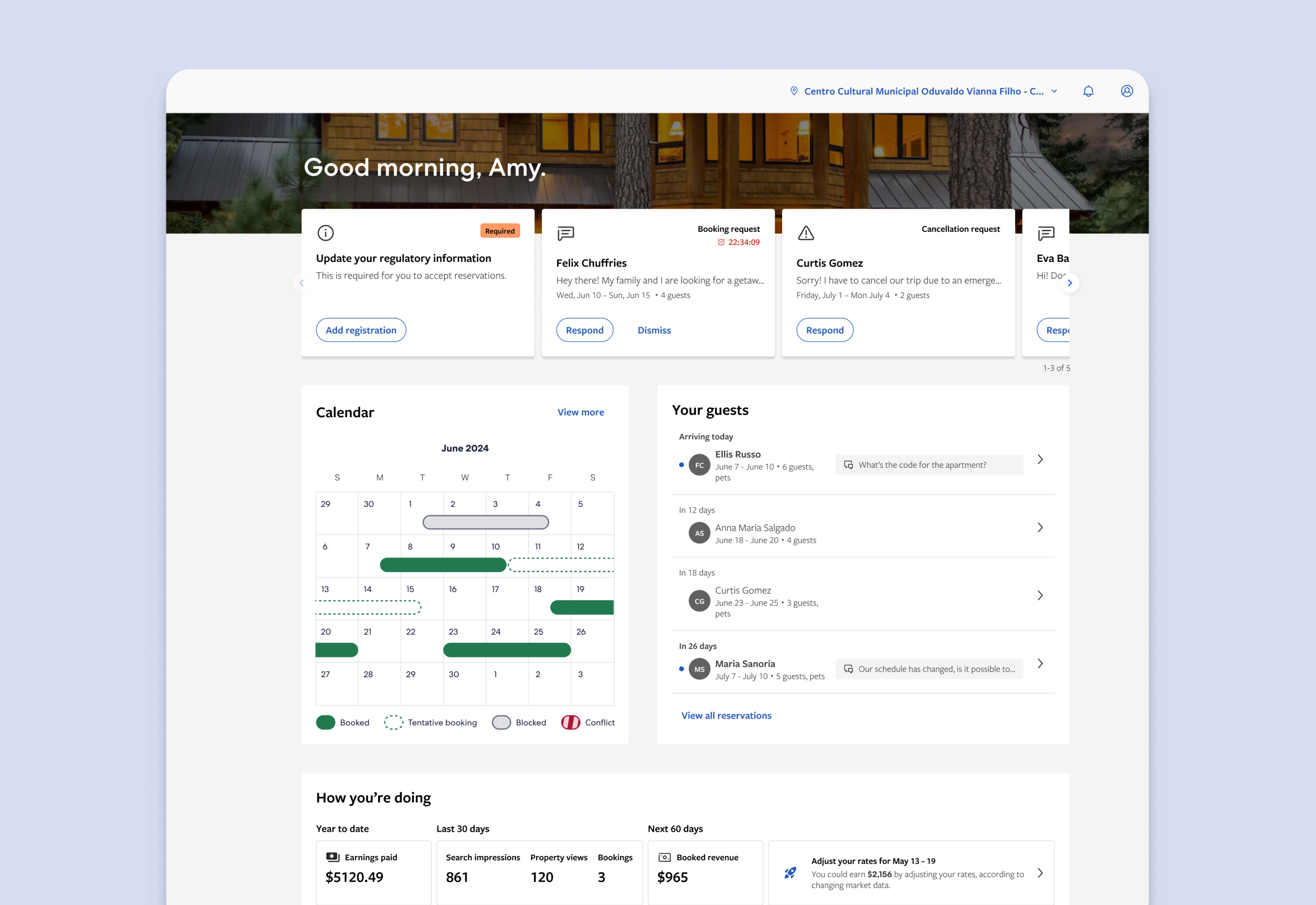Click the Booked revenue money icon
The image size is (1316, 905).
(664, 857)
